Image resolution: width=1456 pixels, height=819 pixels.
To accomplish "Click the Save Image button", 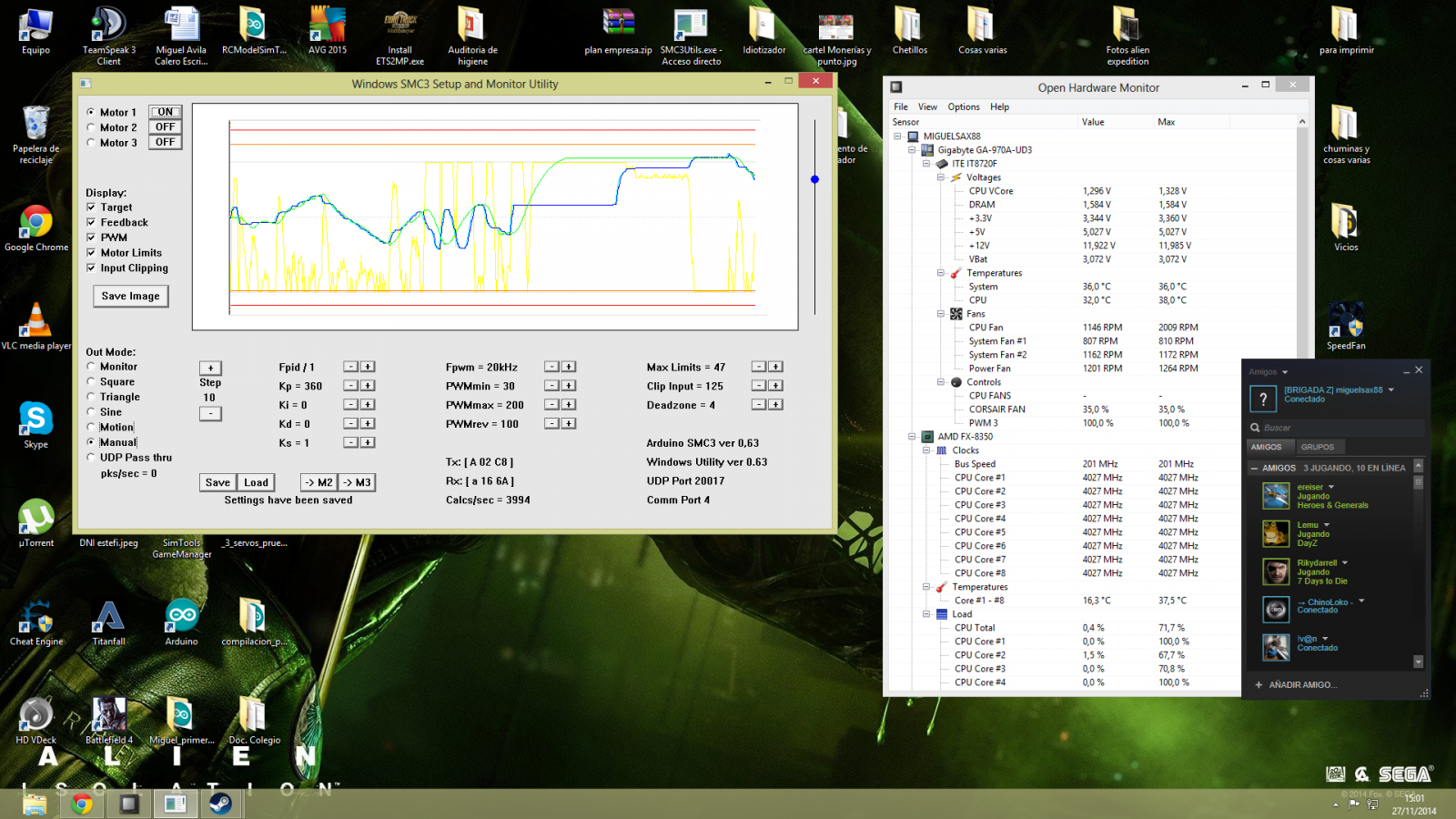I will pyautogui.click(x=130, y=296).
